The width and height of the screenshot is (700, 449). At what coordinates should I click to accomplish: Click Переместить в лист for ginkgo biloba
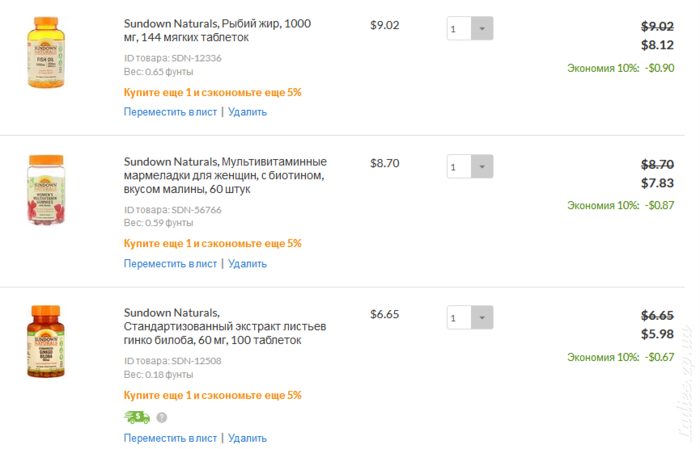point(170,438)
